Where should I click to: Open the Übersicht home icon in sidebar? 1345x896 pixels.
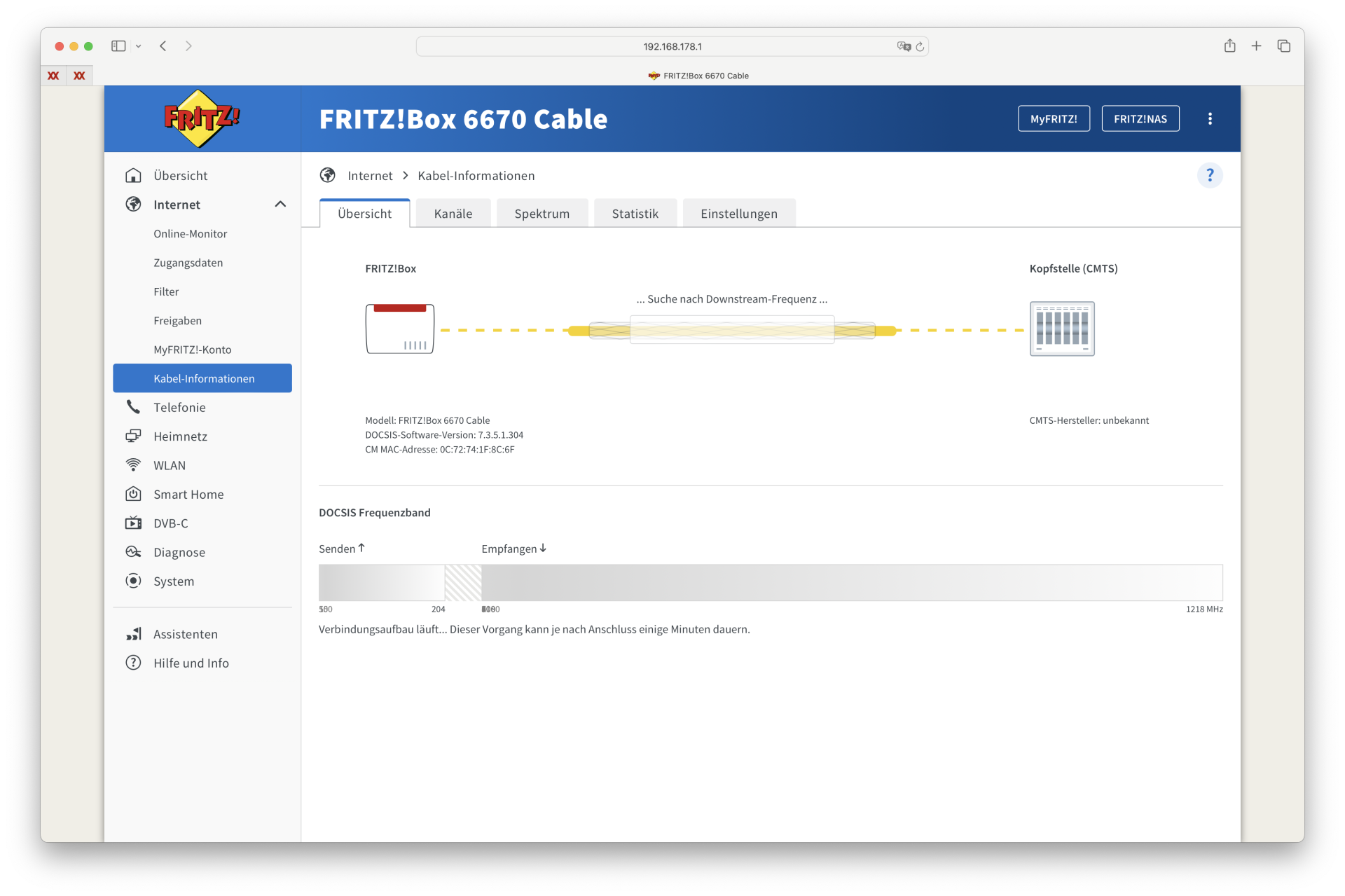[133, 175]
